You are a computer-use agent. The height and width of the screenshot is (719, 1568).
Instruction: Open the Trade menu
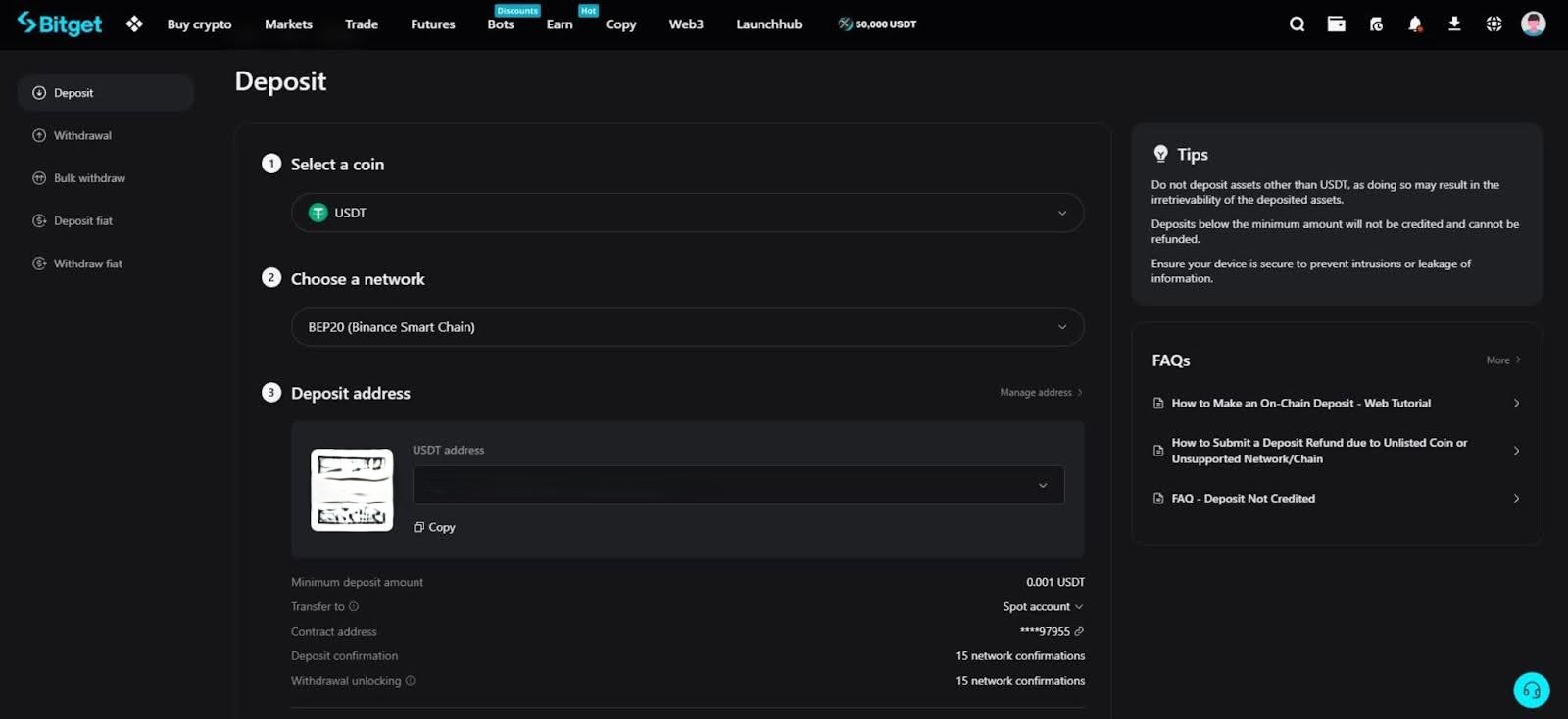click(x=362, y=24)
